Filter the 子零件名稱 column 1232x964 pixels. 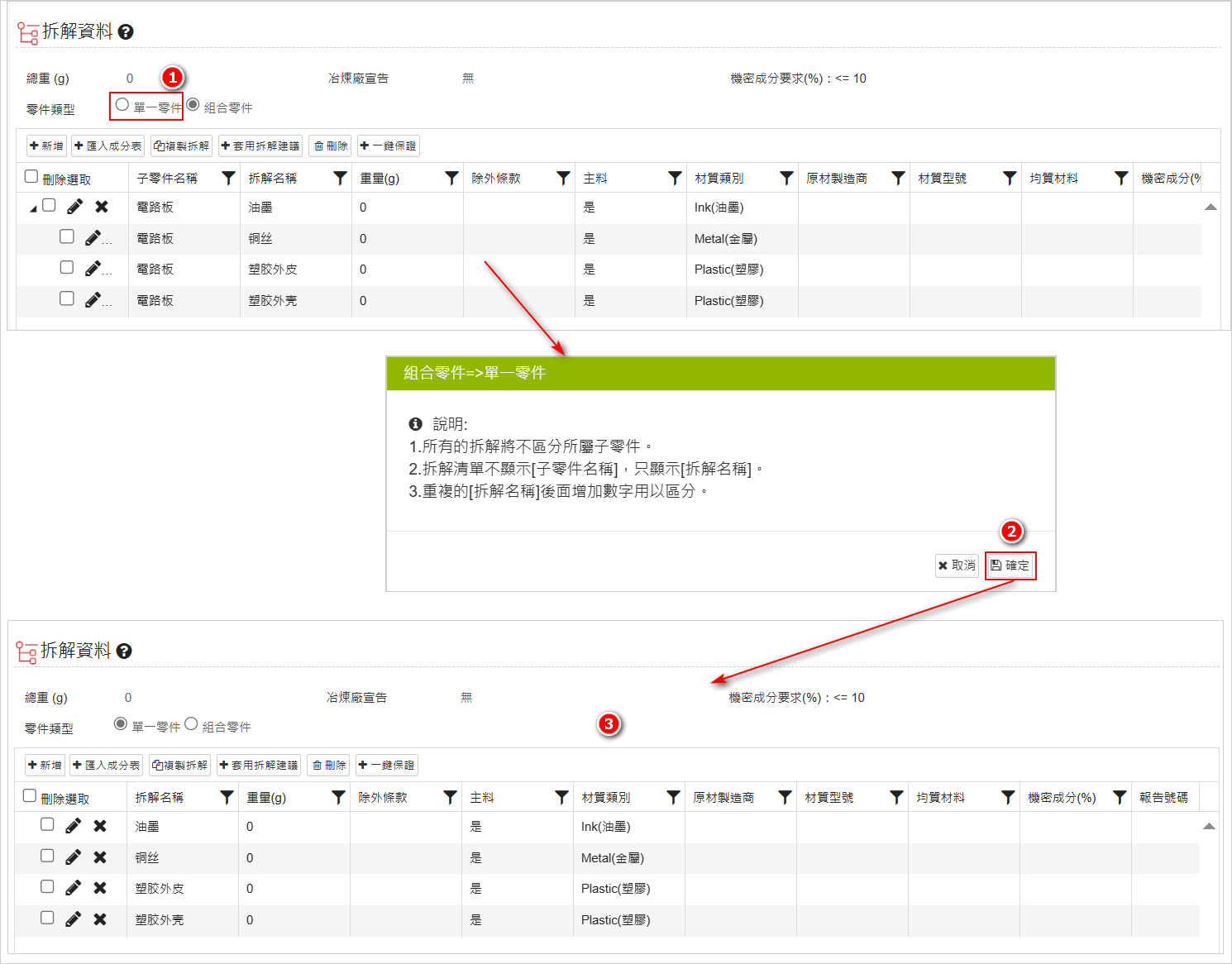229,178
